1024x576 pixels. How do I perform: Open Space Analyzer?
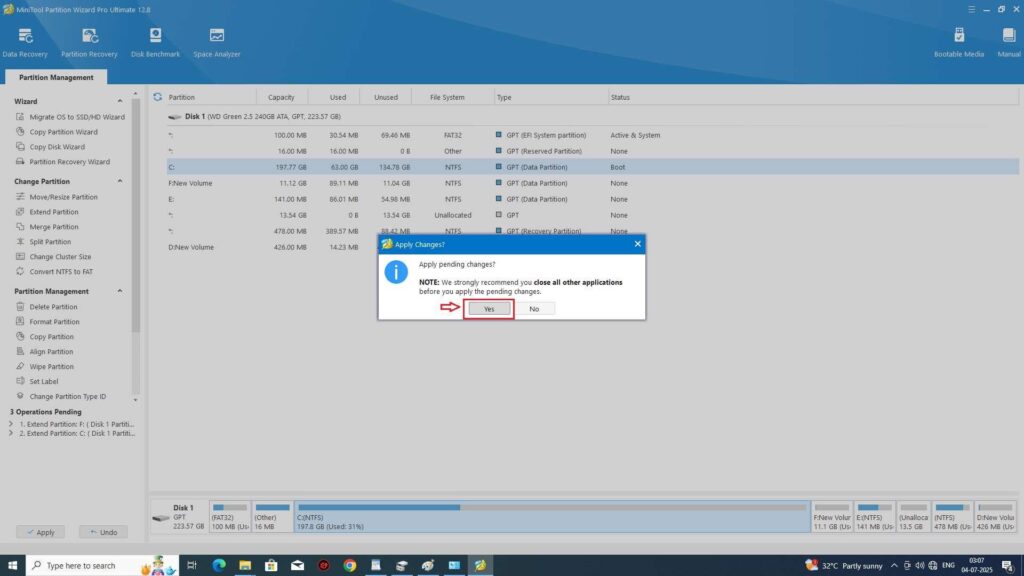[x=217, y=41]
